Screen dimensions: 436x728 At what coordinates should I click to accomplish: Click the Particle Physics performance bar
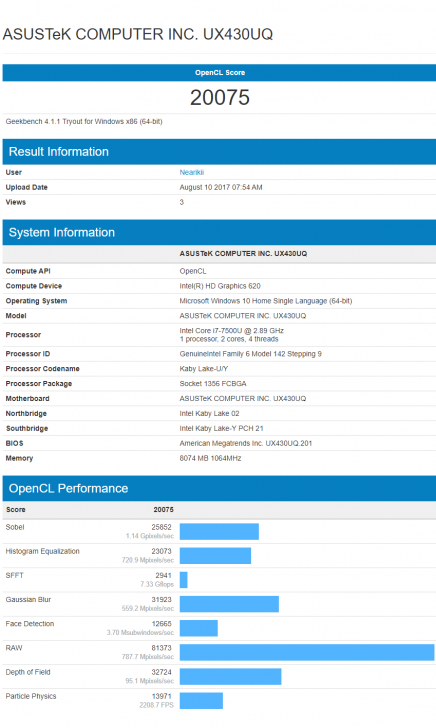pos(202,701)
